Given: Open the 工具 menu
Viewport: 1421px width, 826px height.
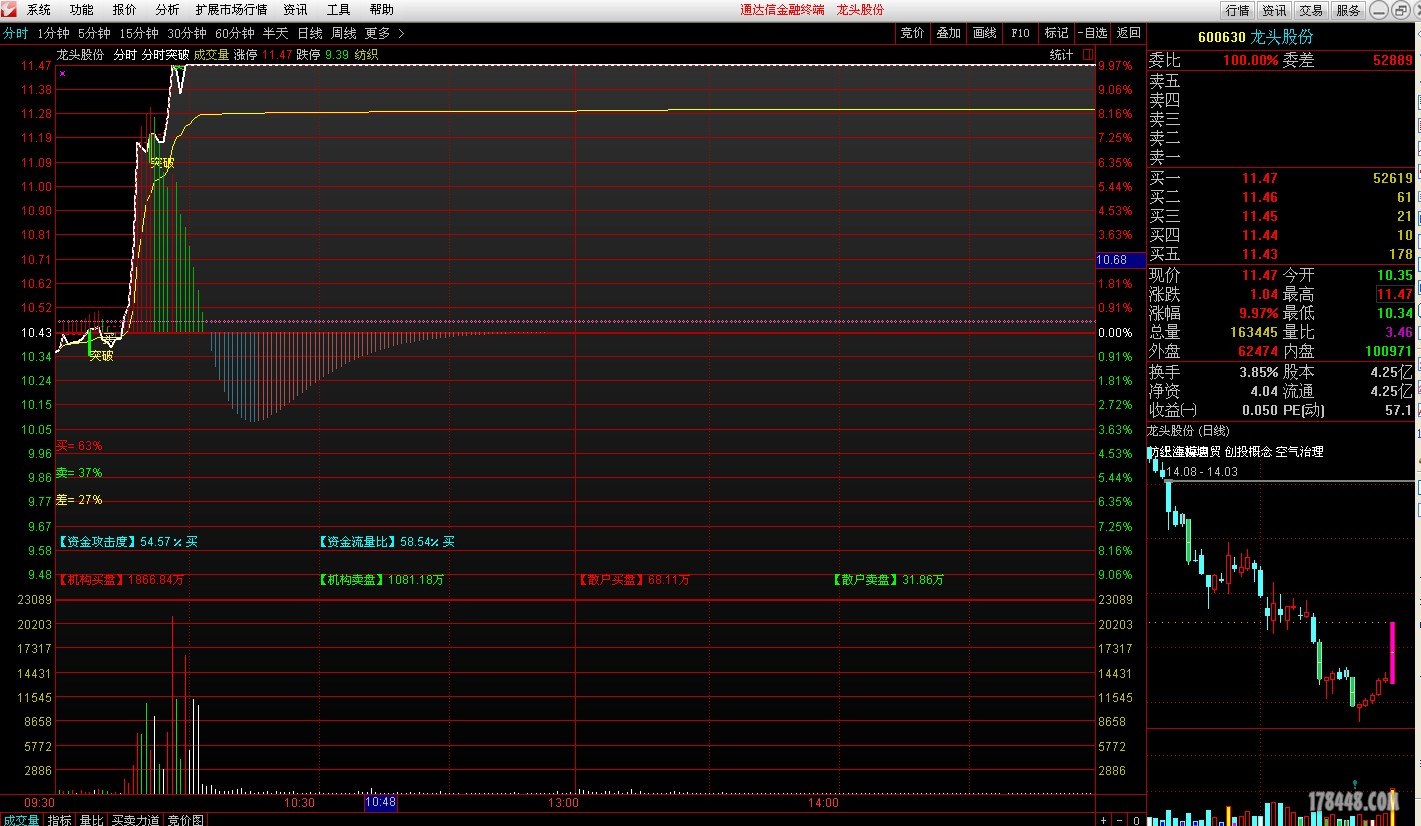Looking at the screenshot, I should coord(338,10).
